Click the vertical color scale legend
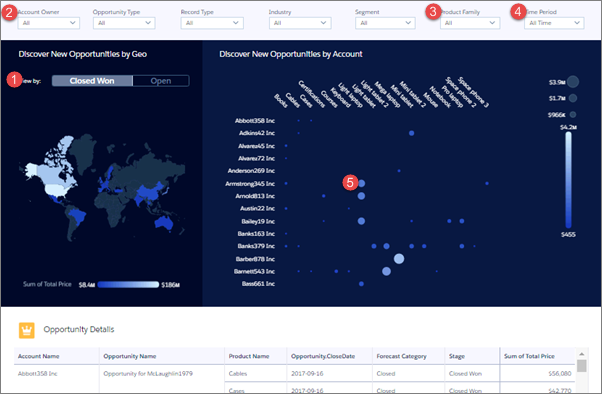This screenshot has height=394, width=602. pos(568,180)
